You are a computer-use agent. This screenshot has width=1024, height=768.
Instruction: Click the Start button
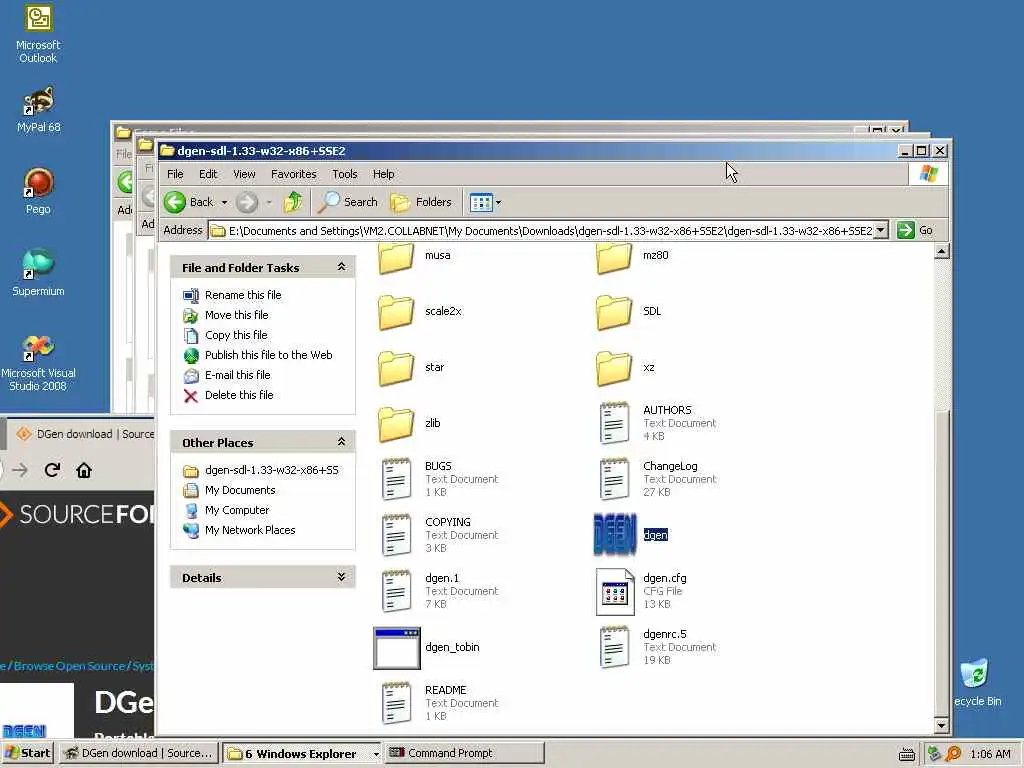(x=27, y=753)
